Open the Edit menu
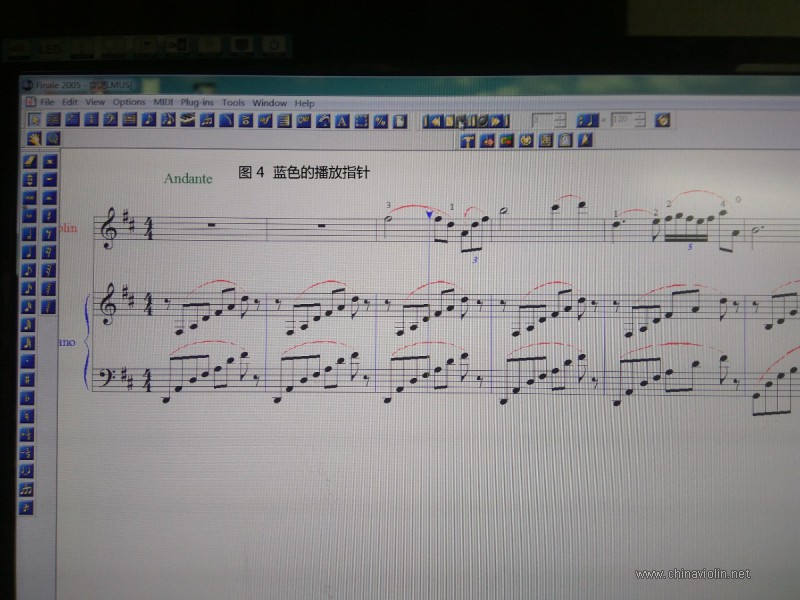This screenshot has width=800, height=600. (70, 102)
